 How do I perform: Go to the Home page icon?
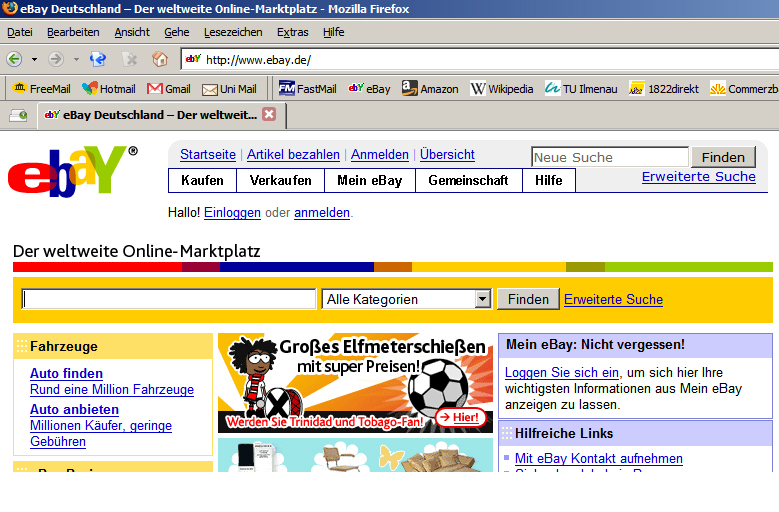160,59
